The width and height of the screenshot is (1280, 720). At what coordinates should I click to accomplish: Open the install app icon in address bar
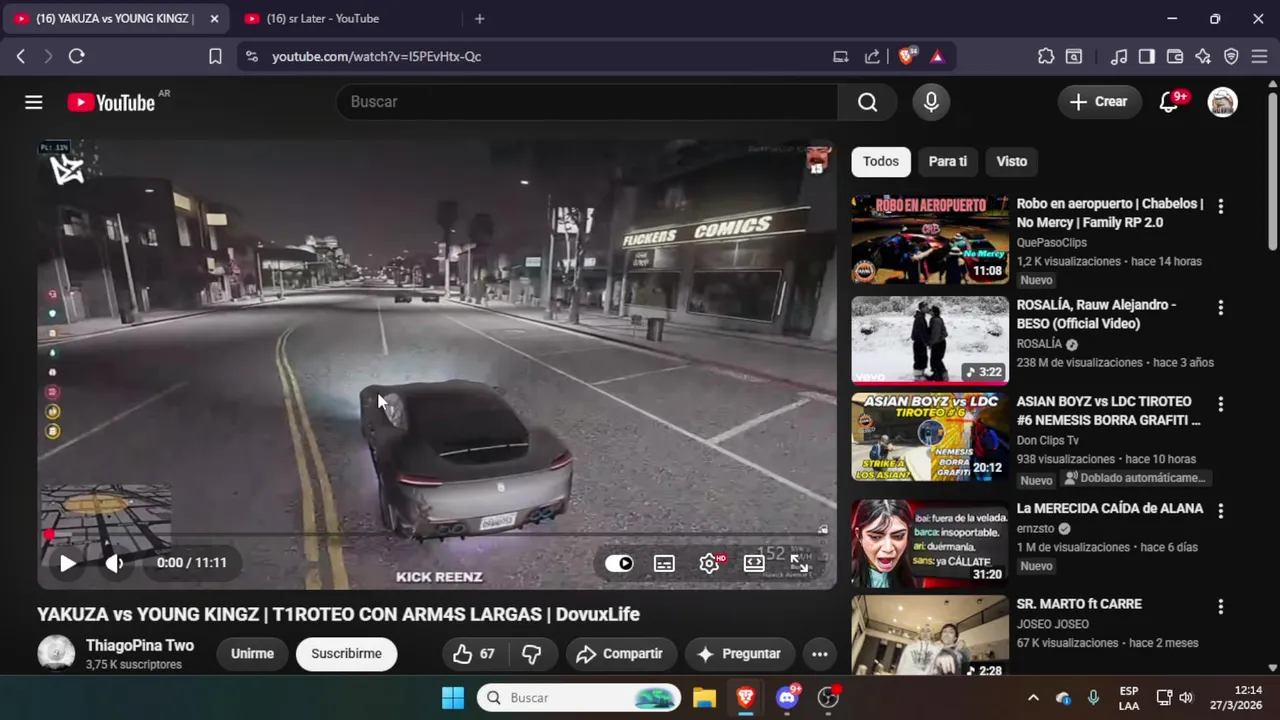pos(841,57)
